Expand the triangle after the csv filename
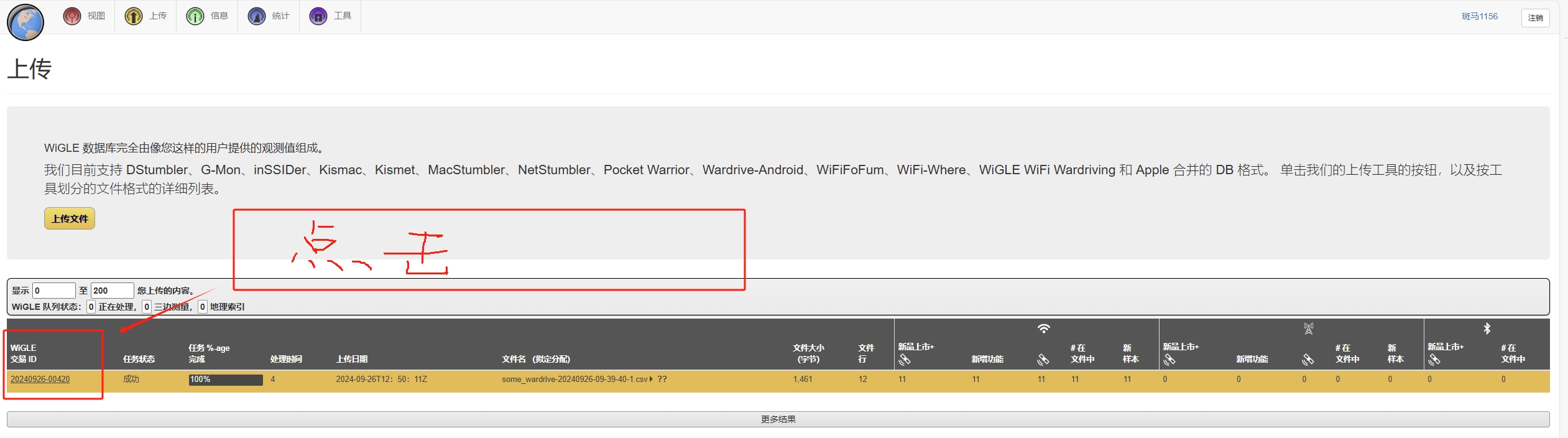 651,379
